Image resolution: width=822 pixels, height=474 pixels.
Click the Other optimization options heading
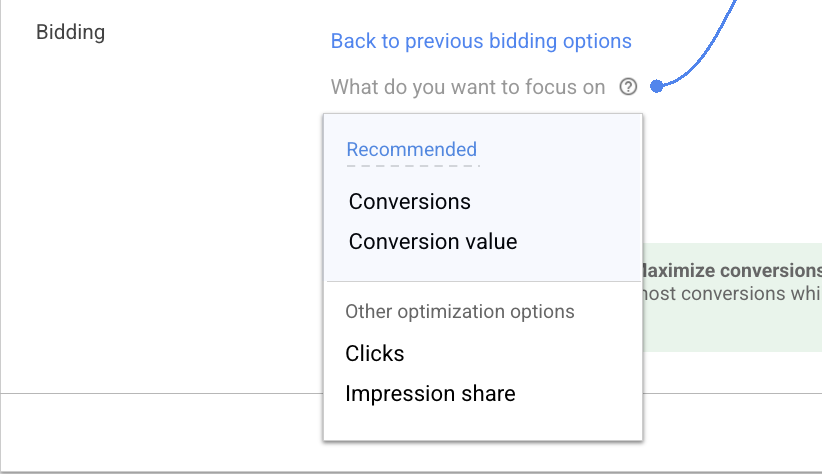point(460,311)
